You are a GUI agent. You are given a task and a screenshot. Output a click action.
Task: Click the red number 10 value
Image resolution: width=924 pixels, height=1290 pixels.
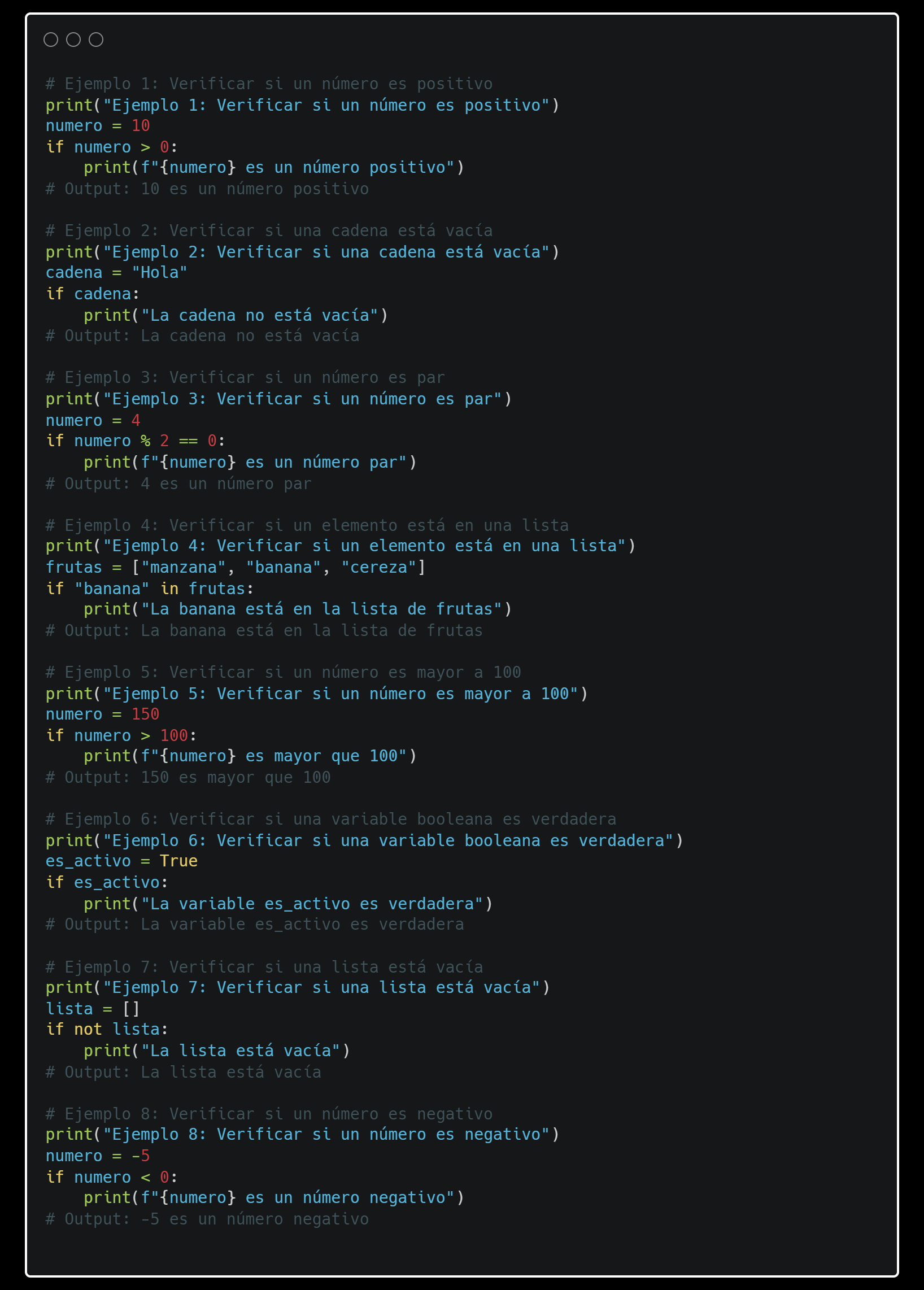point(141,126)
